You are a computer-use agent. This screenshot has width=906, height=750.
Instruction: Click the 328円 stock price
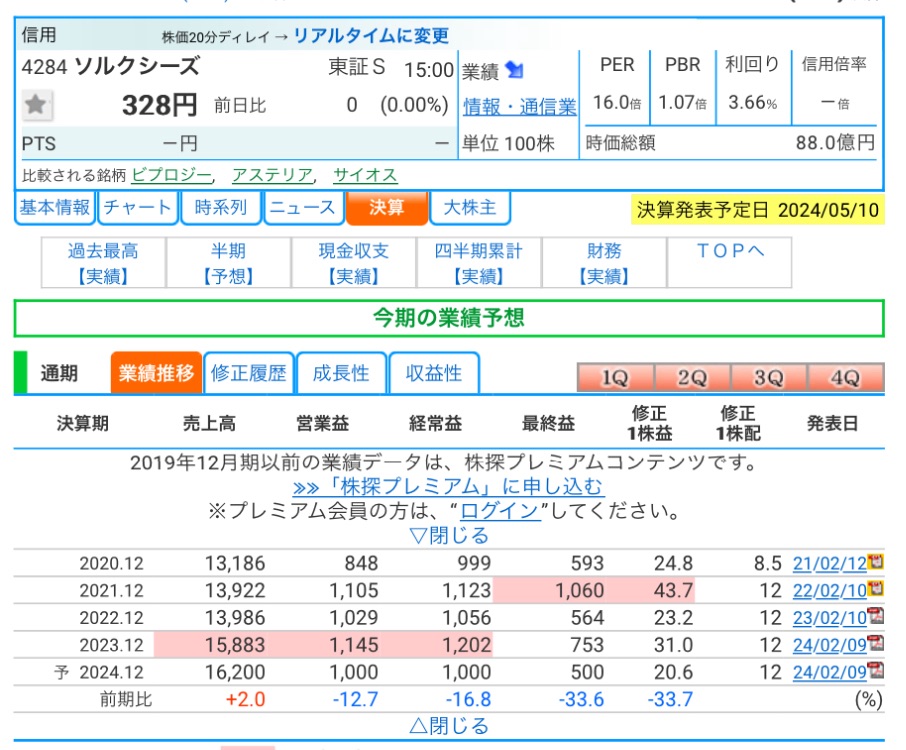point(159,106)
